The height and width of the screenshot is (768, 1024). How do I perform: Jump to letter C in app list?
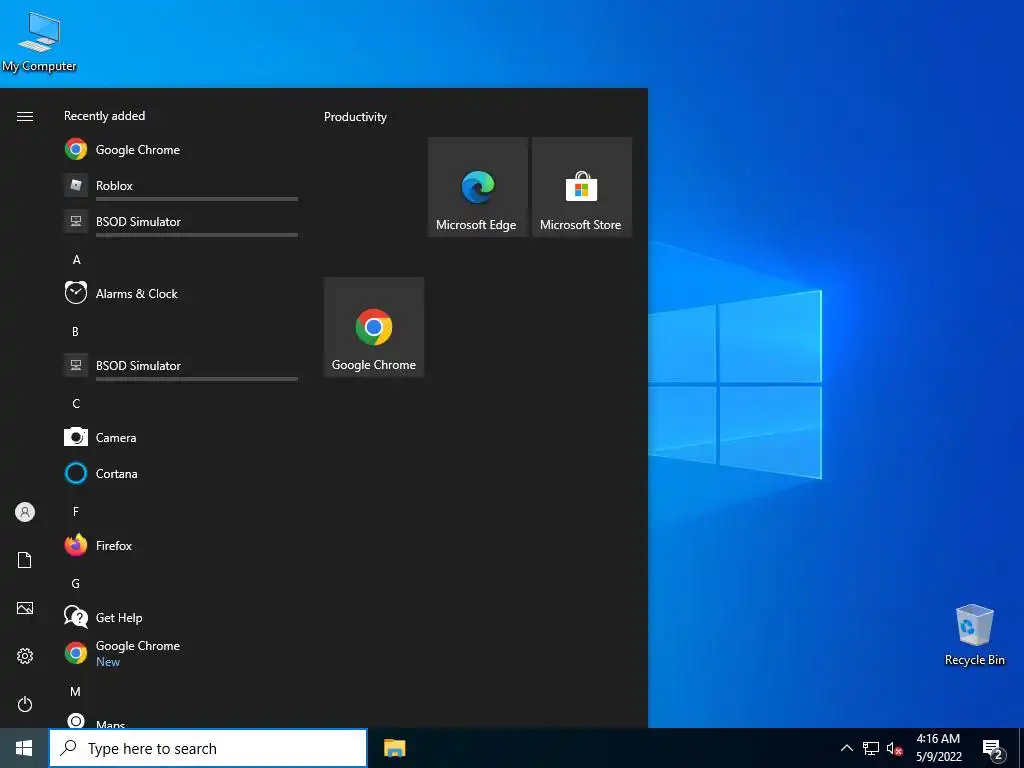[76, 404]
